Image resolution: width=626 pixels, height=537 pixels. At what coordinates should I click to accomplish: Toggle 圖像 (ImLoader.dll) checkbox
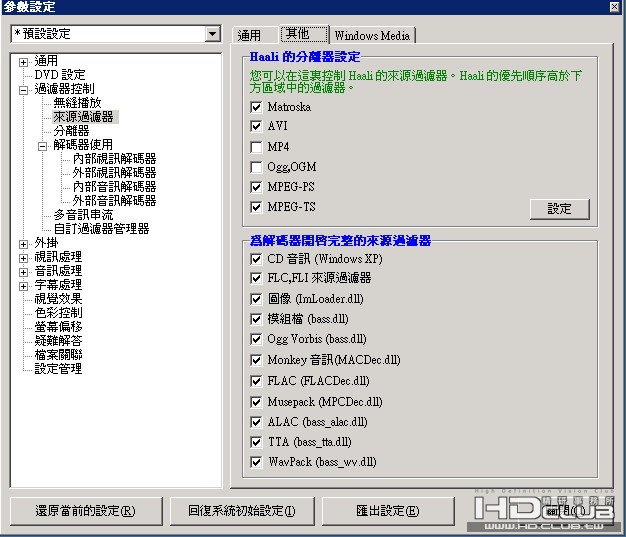pyautogui.click(x=256, y=299)
